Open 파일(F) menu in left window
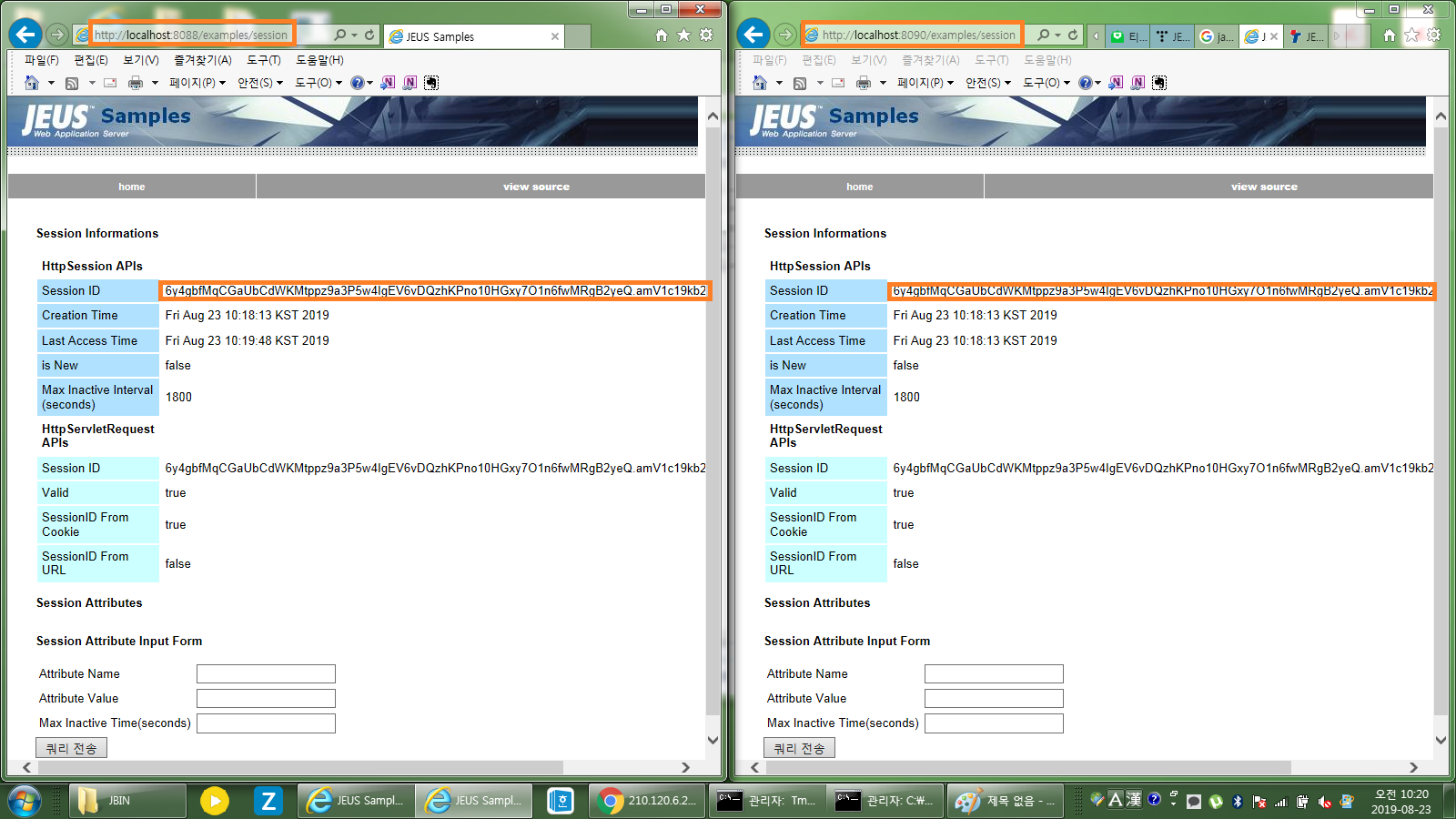Screen dimensions: 1456x819 (x=42, y=60)
